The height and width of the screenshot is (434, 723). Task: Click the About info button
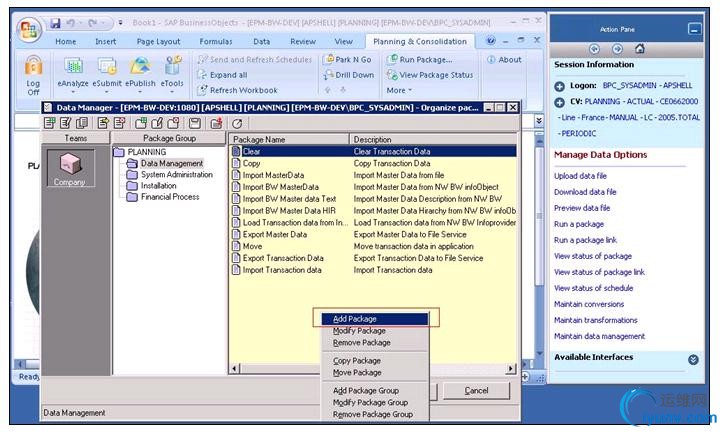(x=504, y=59)
